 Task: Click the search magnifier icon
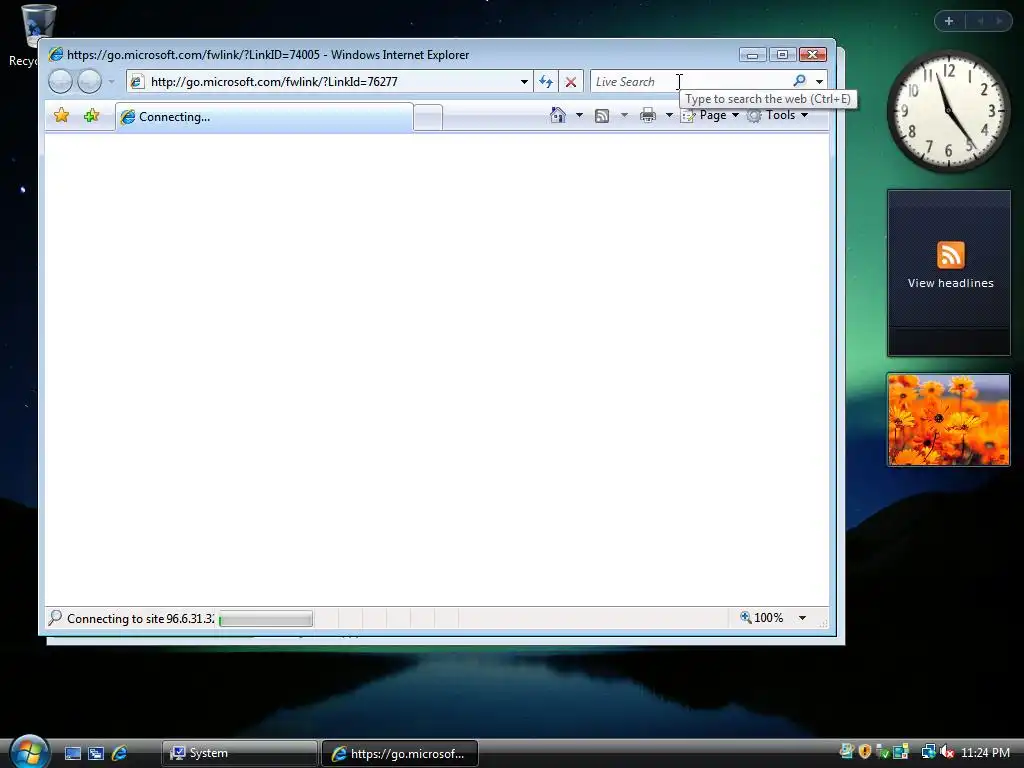tap(799, 81)
